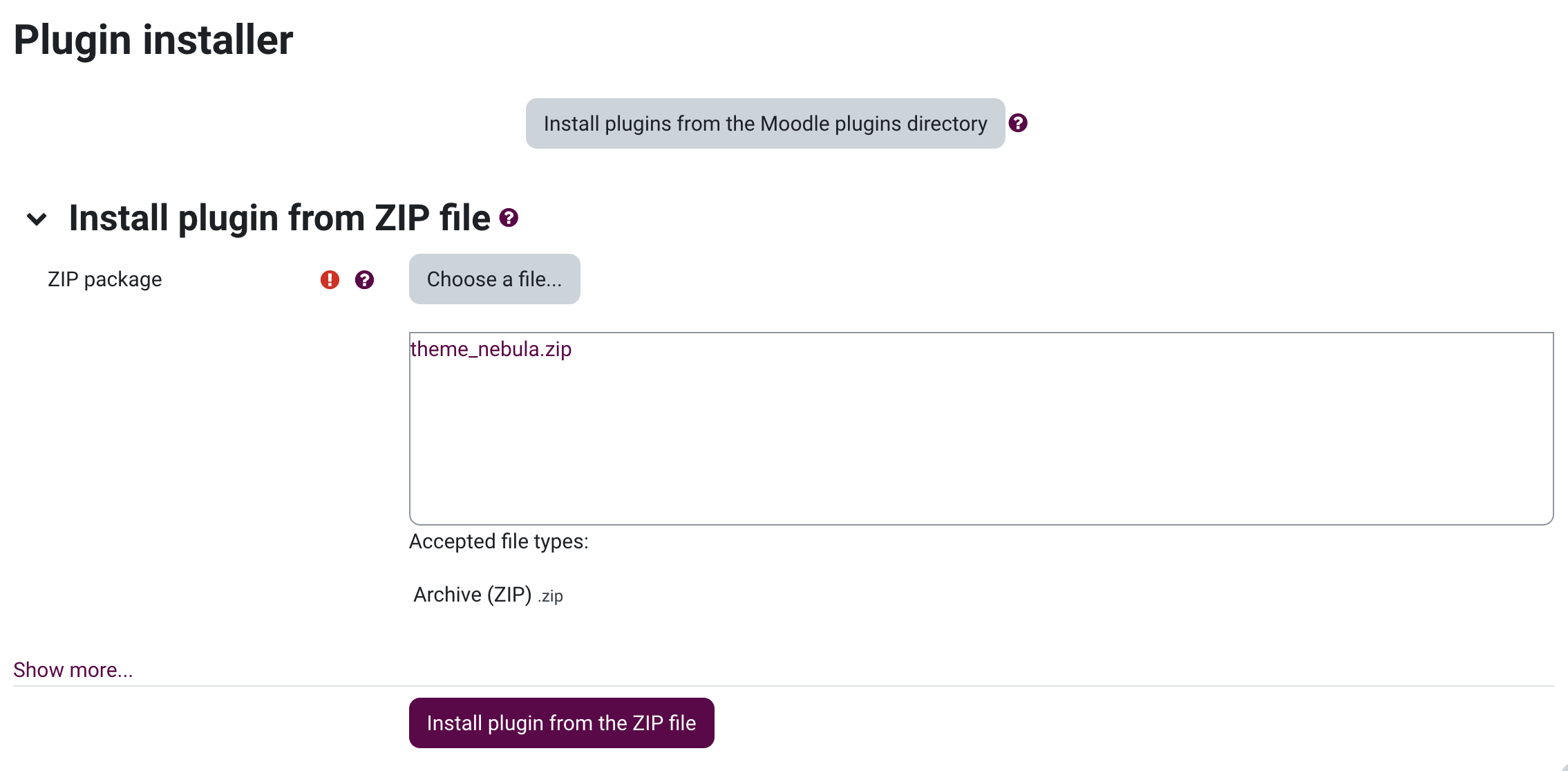Select the Archive (ZIP) file type text
The width and height of the screenshot is (1568, 771).
(x=472, y=595)
